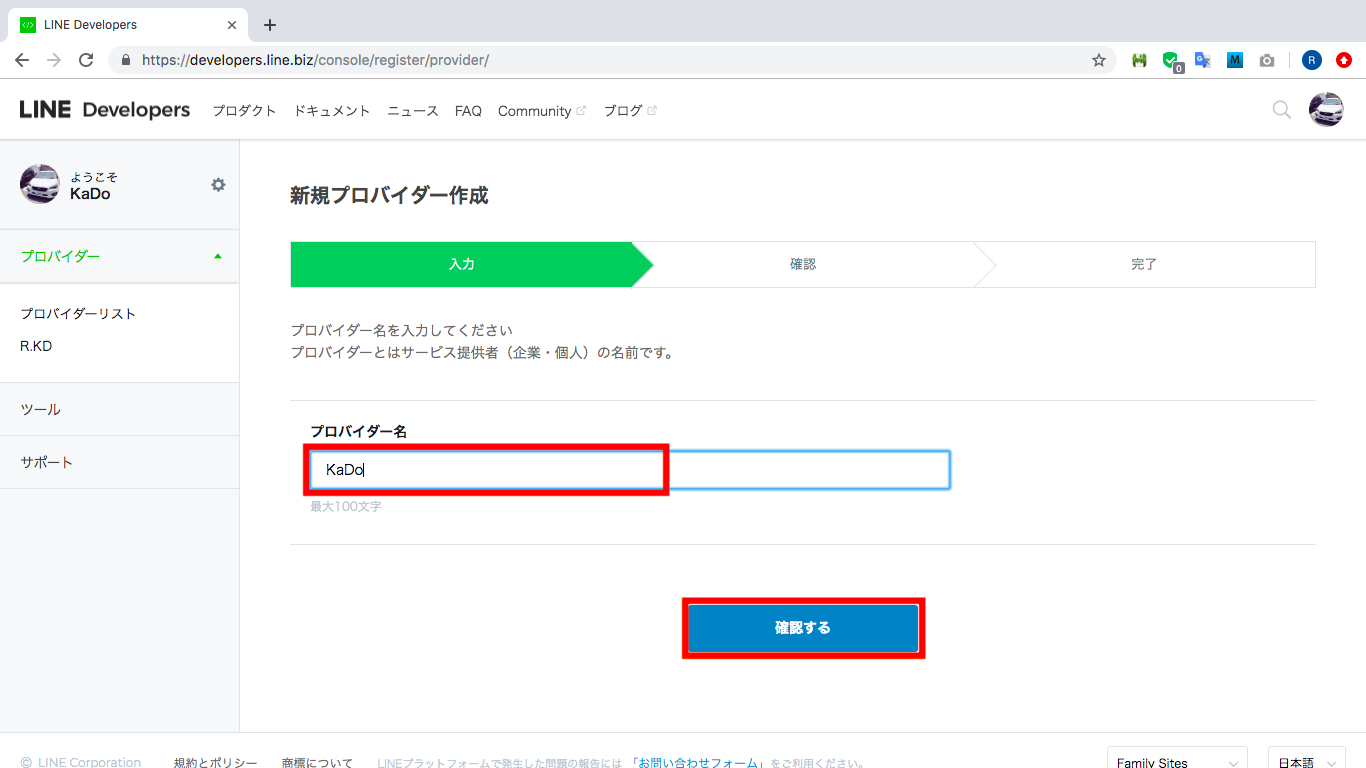Open the camera screenshot extension
The width and height of the screenshot is (1366, 768).
(1267, 60)
